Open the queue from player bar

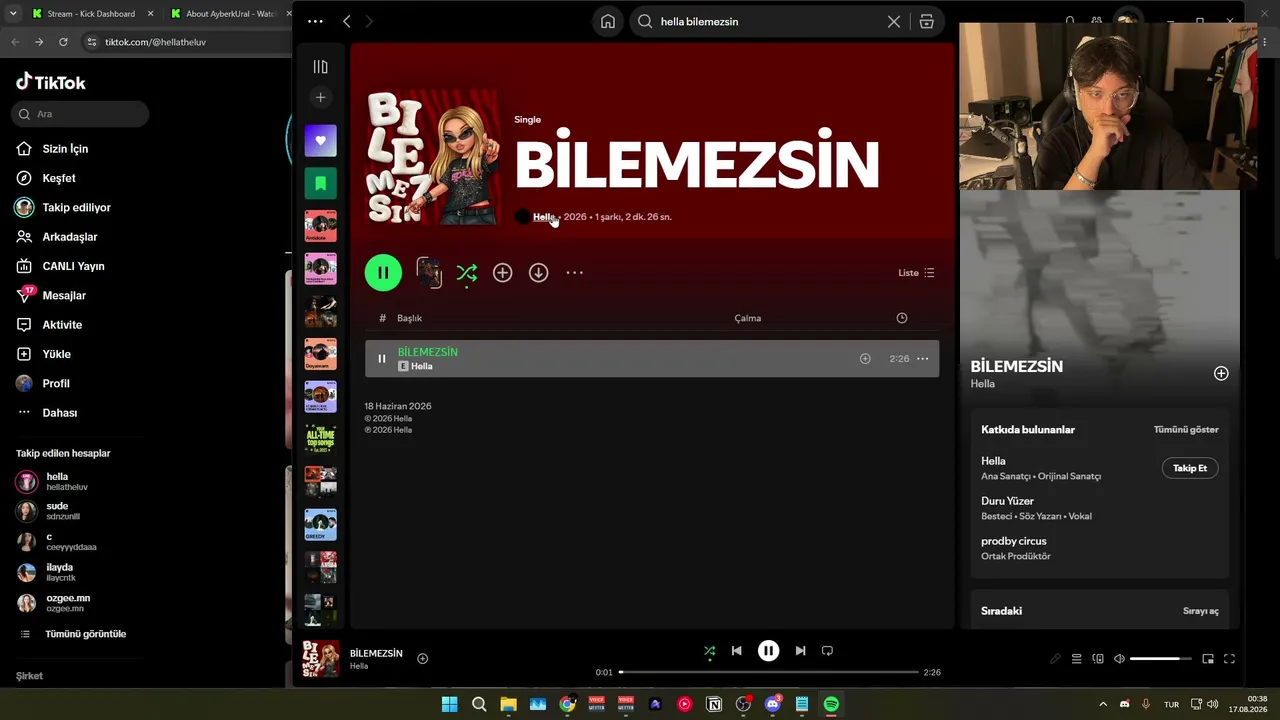[x=1077, y=659]
